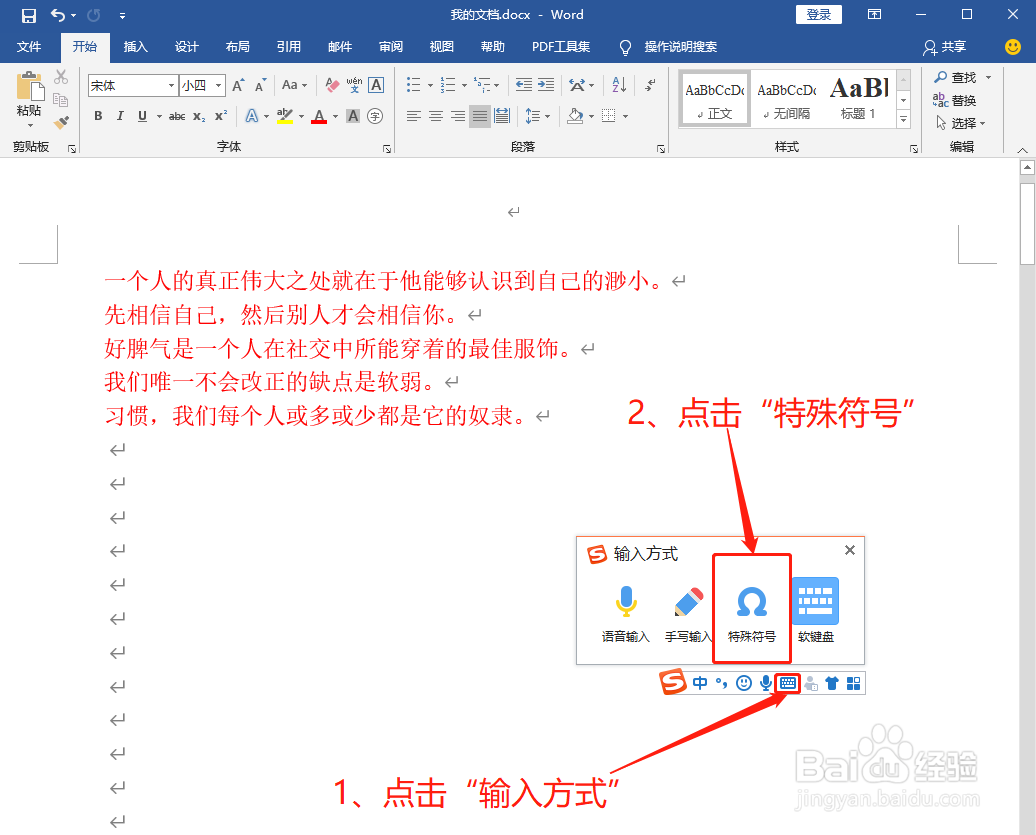Toggle bold formatting in the ribbon
The height and width of the screenshot is (835, 1036).
coord(97,117)
